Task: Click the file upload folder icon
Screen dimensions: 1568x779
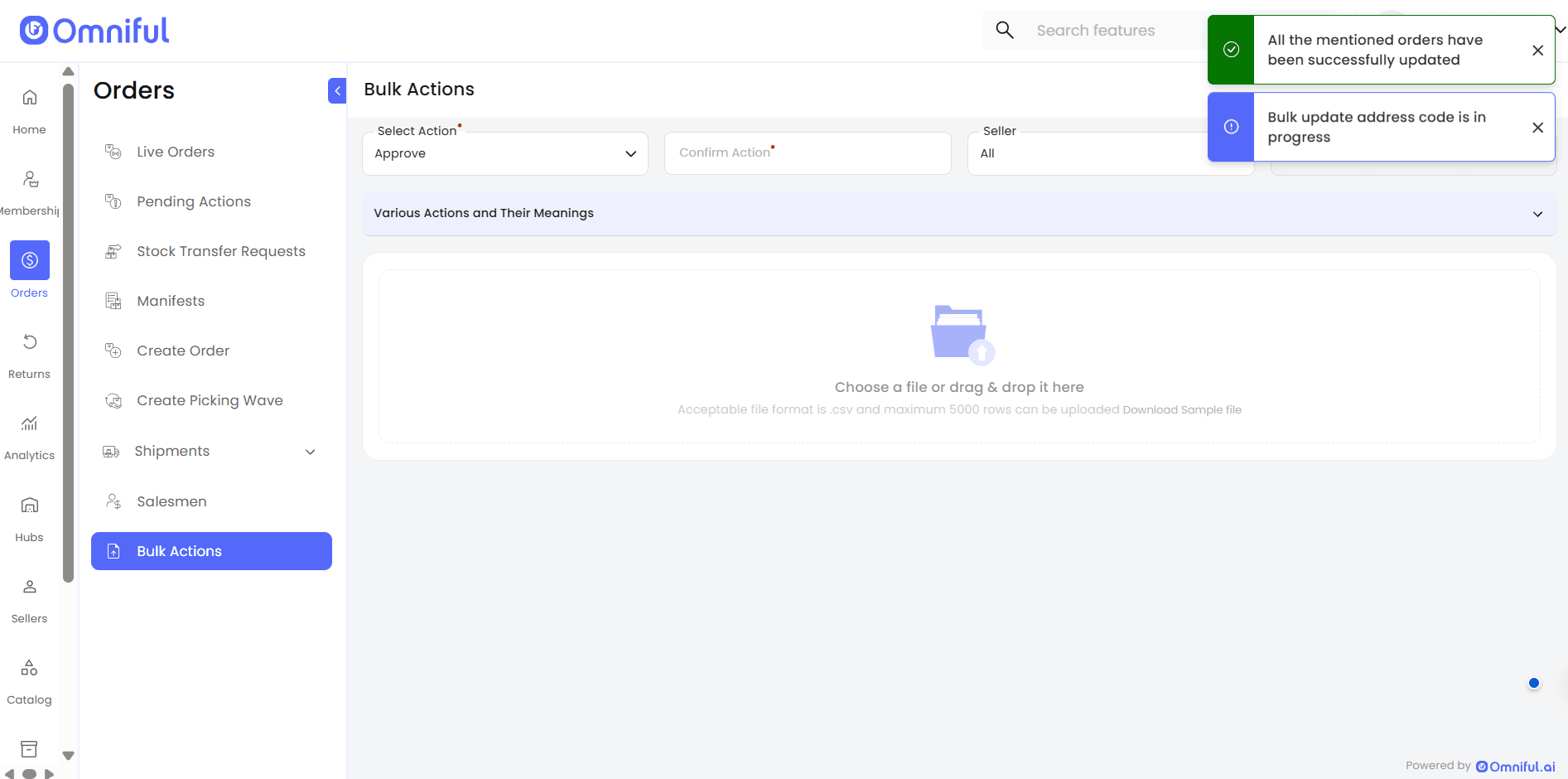Action: click(960, 334)
